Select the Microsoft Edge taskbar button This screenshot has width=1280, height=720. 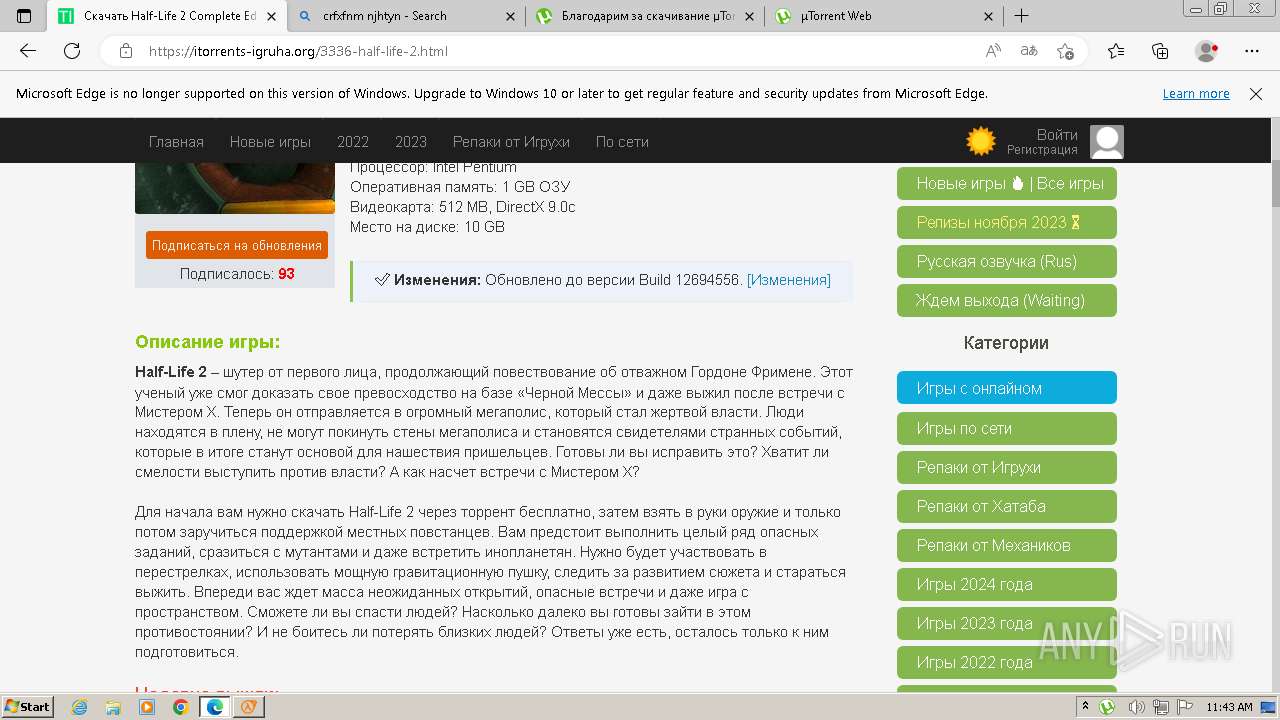(215, 707)
